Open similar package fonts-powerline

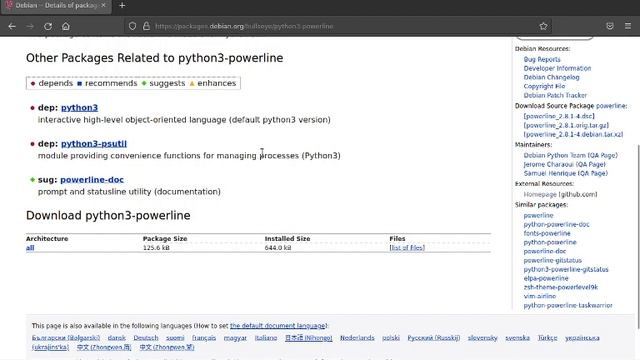pyautogui.click(x=547, y=233)
